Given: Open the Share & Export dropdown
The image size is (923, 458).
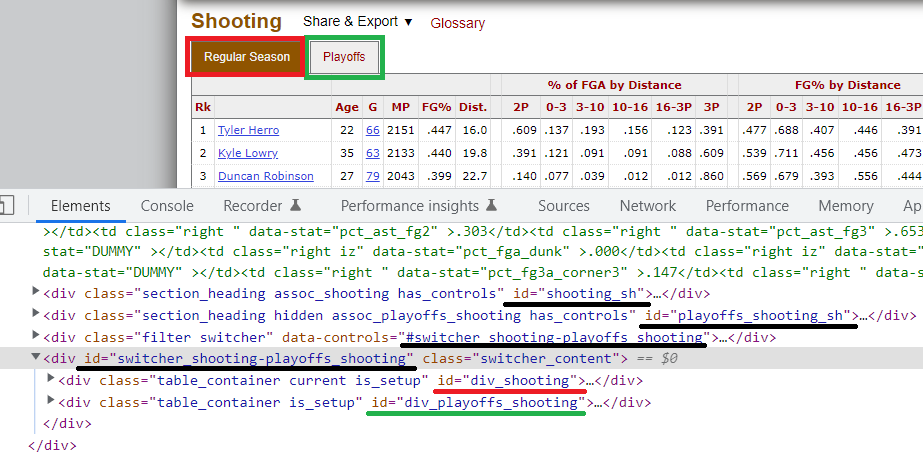Looking at the screenshot, I should click(358, 22).
